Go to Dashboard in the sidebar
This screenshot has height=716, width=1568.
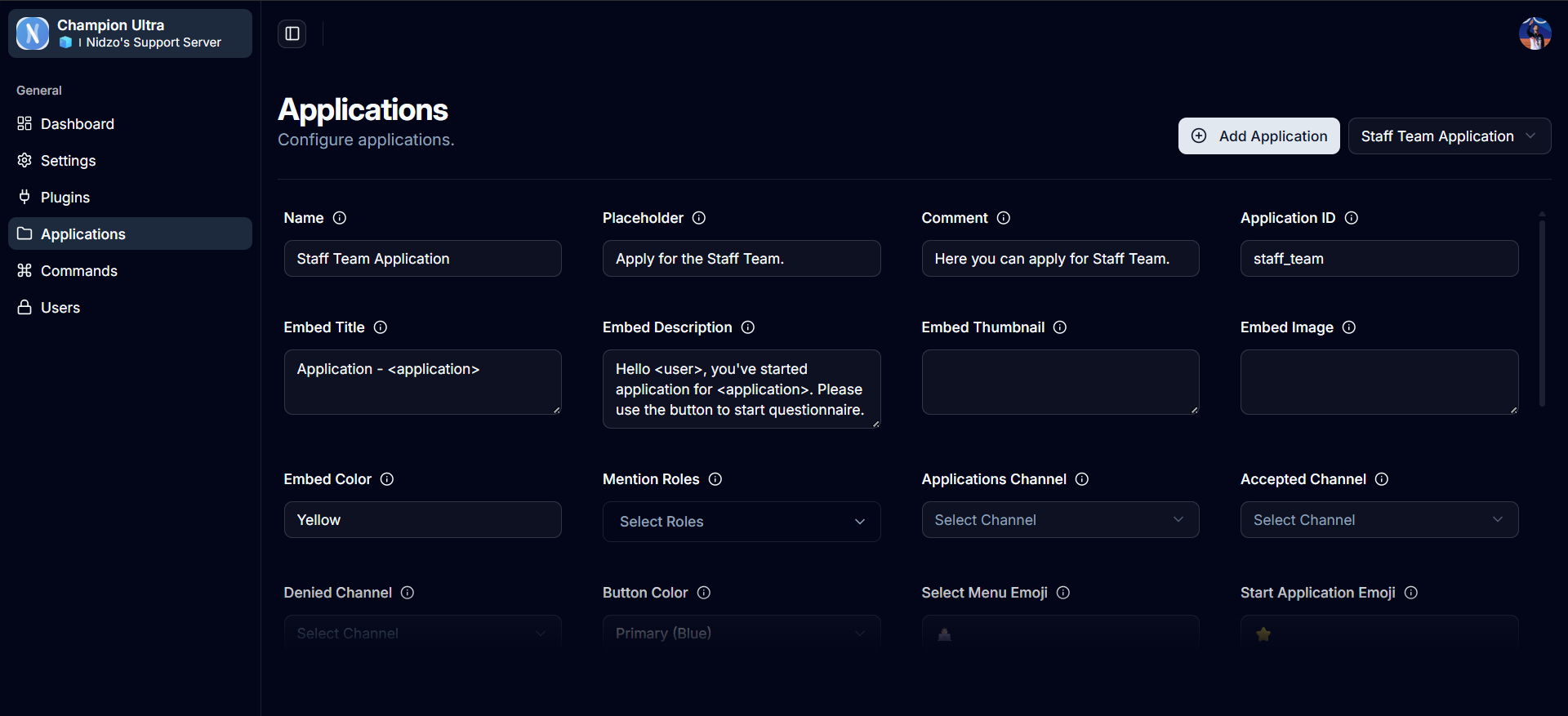78,124
